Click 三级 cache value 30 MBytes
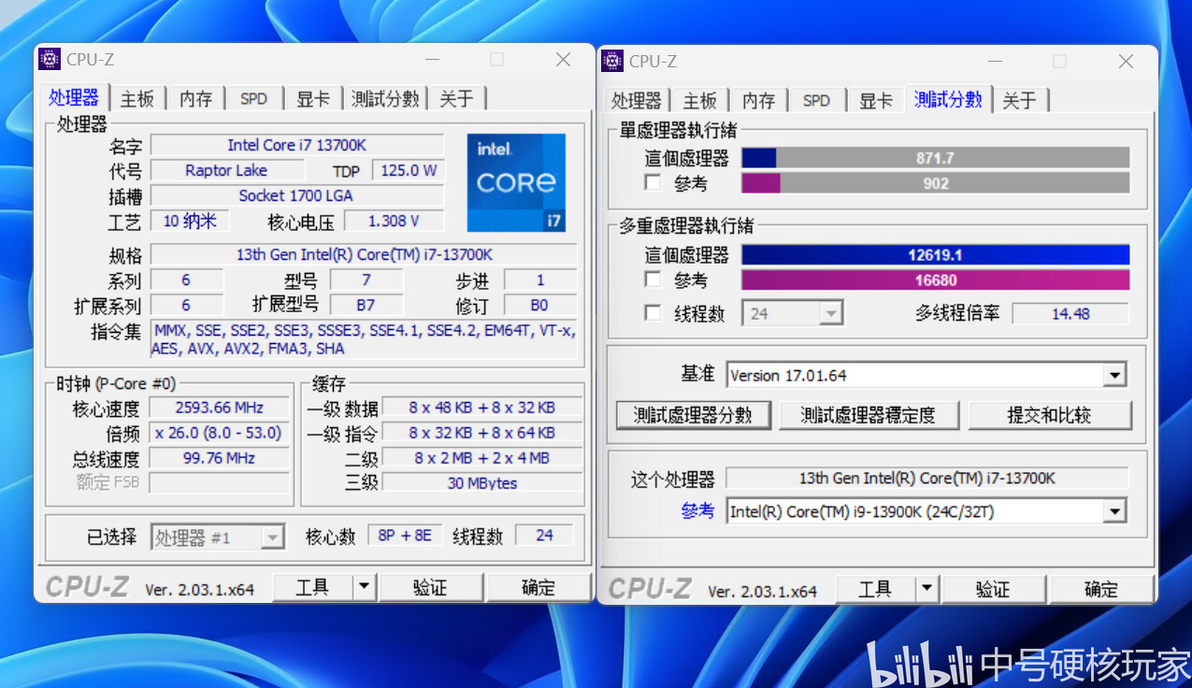Viewport: 1192px width, 688px height. pyautogui.click(x=482, y=483)
